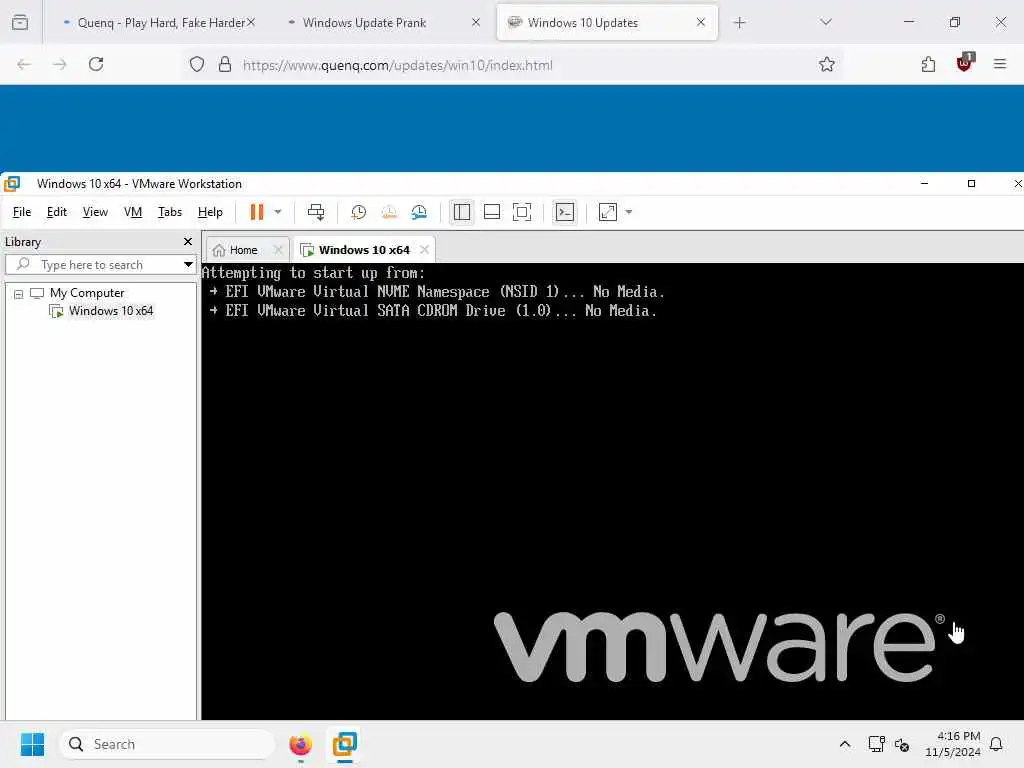Open the Tabs menu in VMware
1024x768 pixels.
(170, 212)
